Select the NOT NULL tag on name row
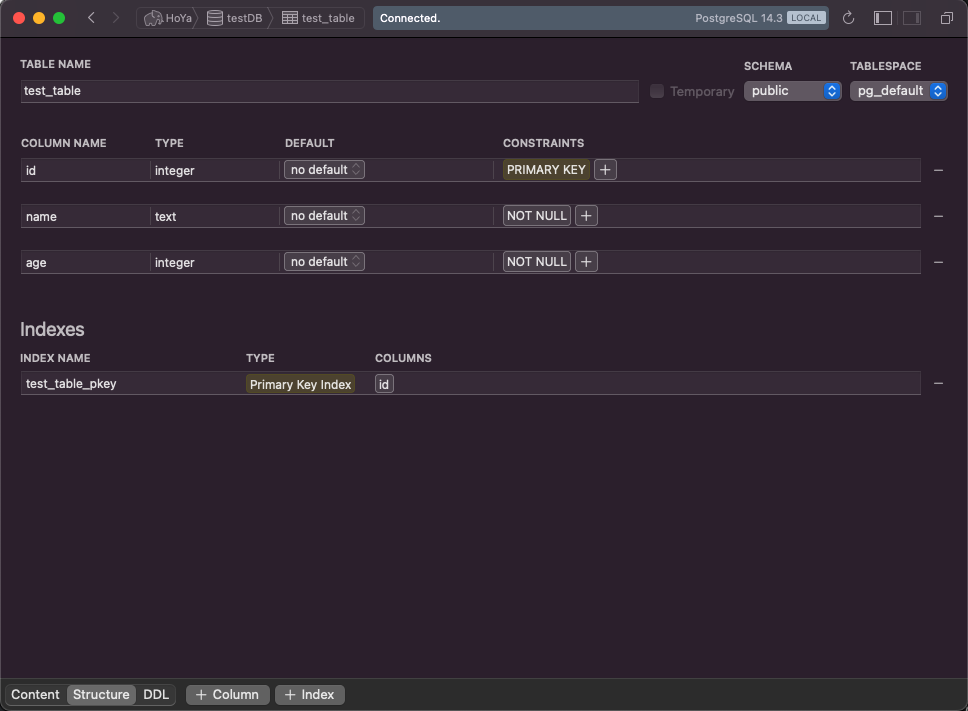 pos(536,216)
